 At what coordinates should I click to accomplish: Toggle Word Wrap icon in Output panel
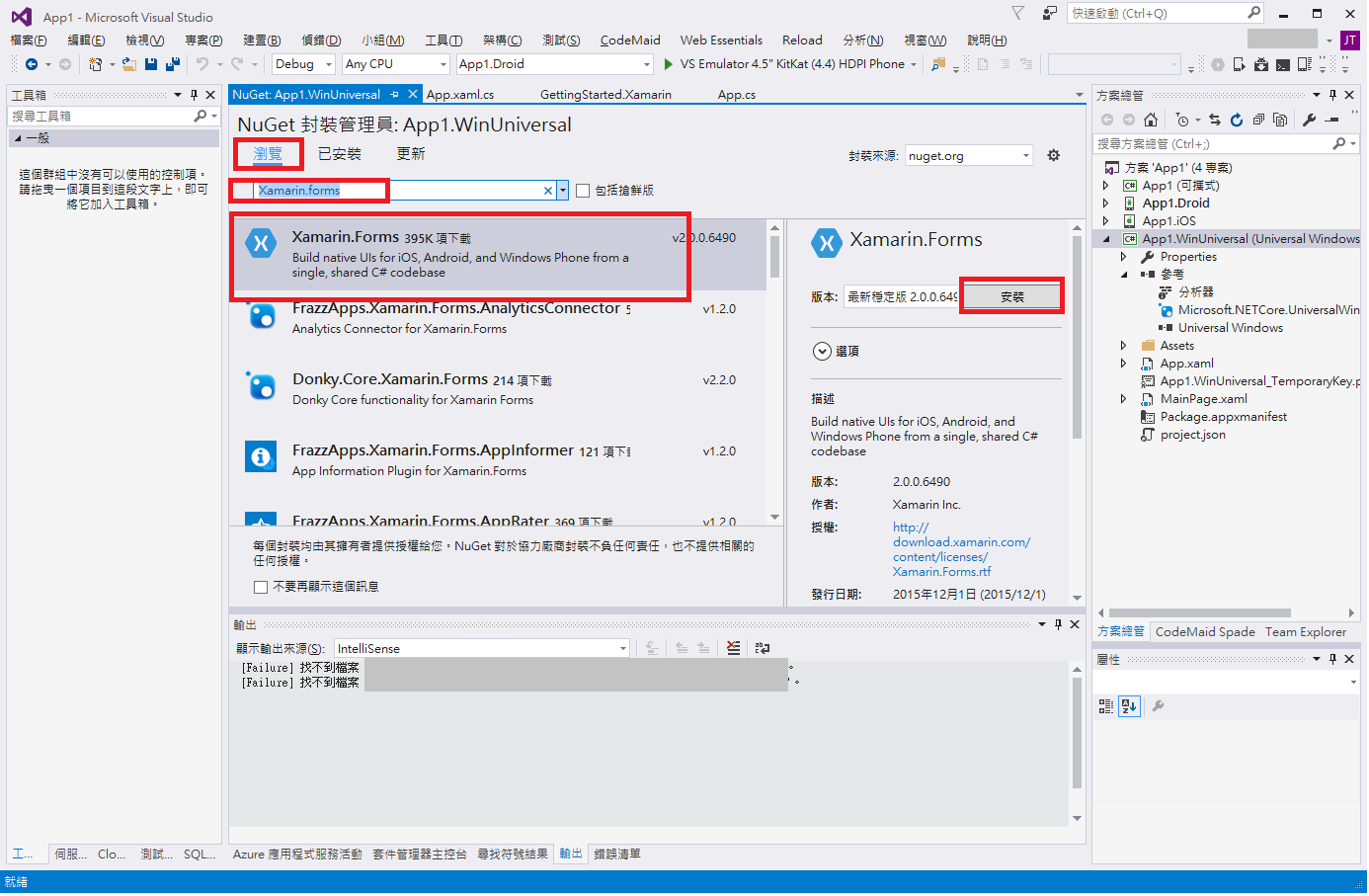point(762,648)
